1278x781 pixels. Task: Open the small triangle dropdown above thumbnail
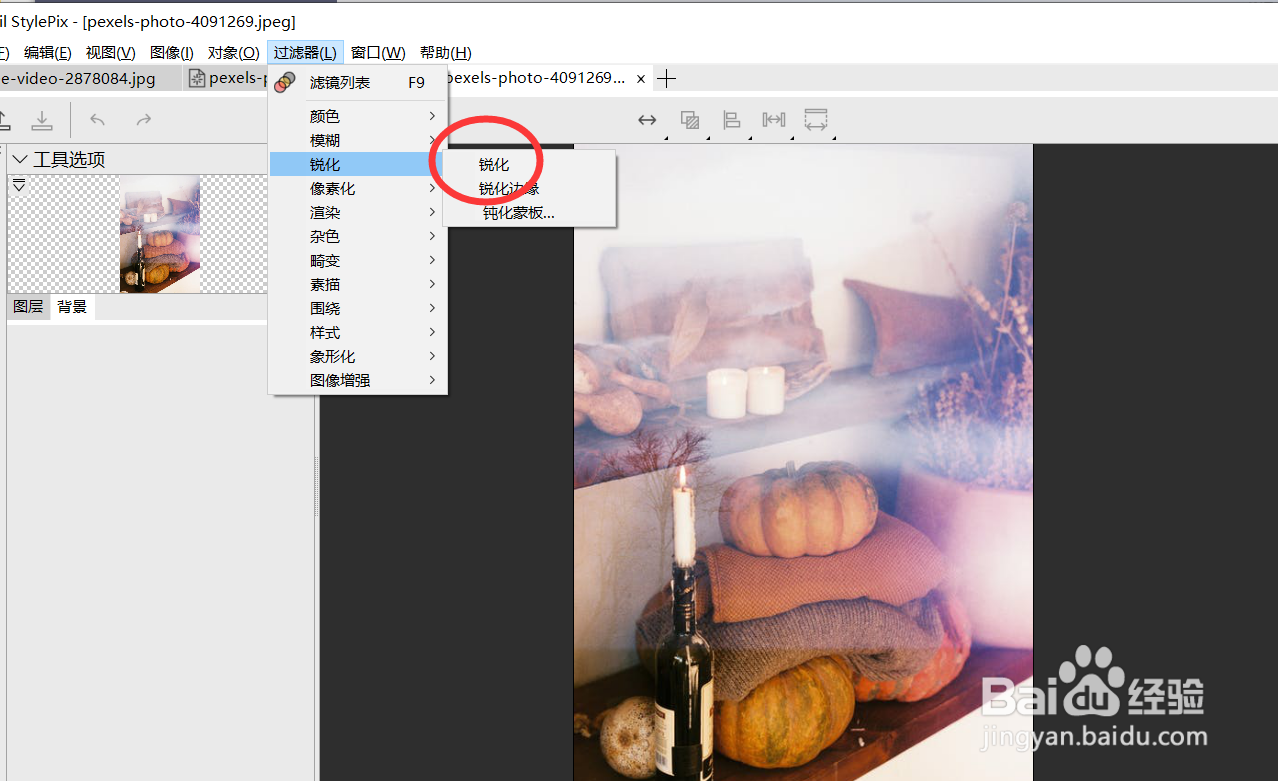(x=19, y=185)
